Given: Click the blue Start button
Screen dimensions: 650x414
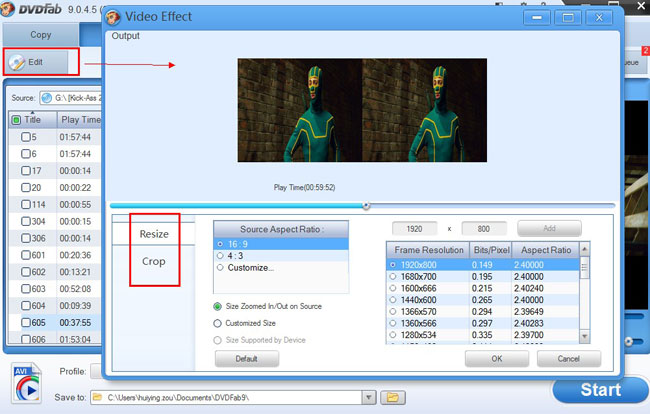Looking at the screenshot, I should (600, 390).
